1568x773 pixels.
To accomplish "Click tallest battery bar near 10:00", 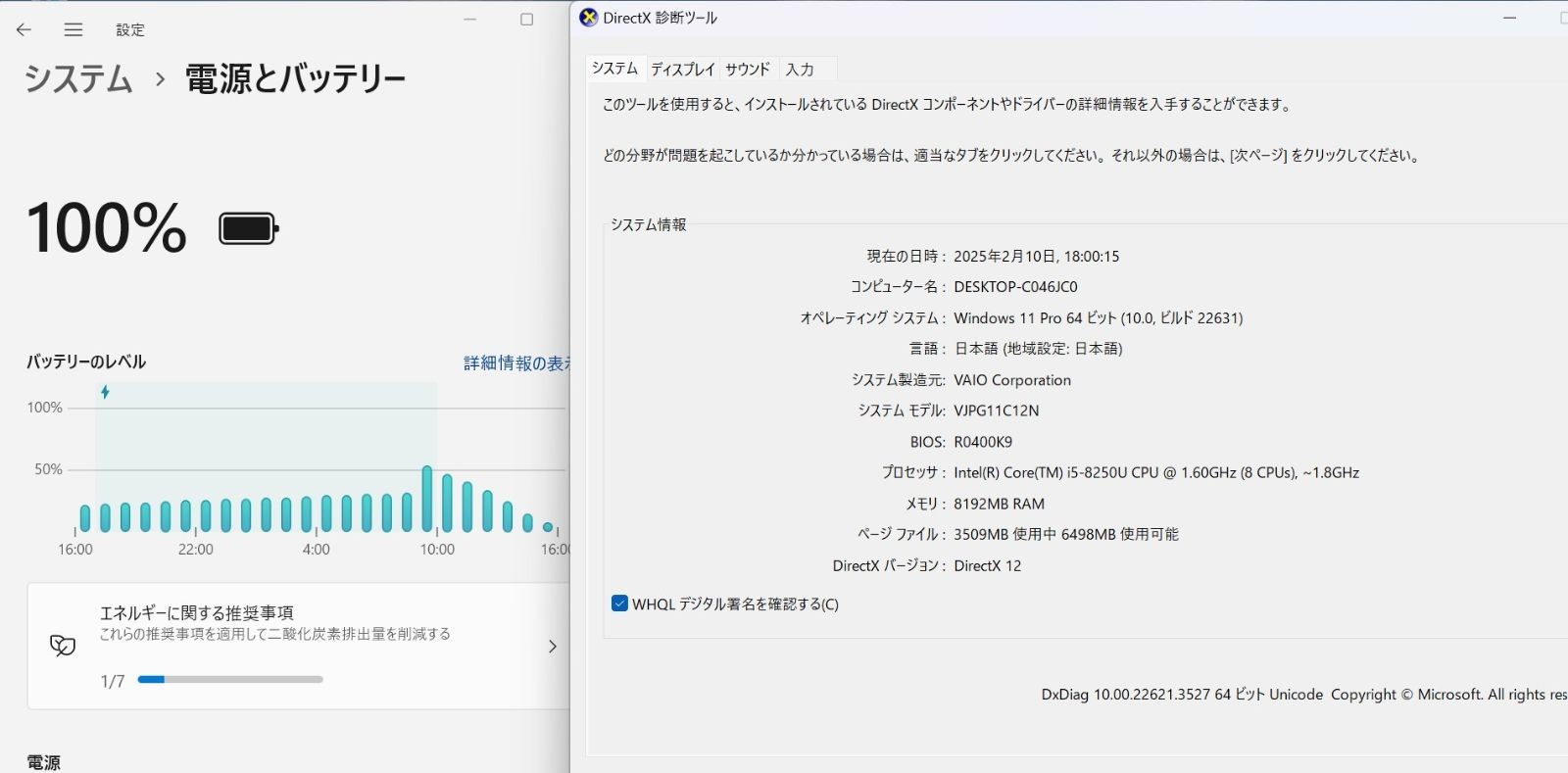I will click(427, 499).
